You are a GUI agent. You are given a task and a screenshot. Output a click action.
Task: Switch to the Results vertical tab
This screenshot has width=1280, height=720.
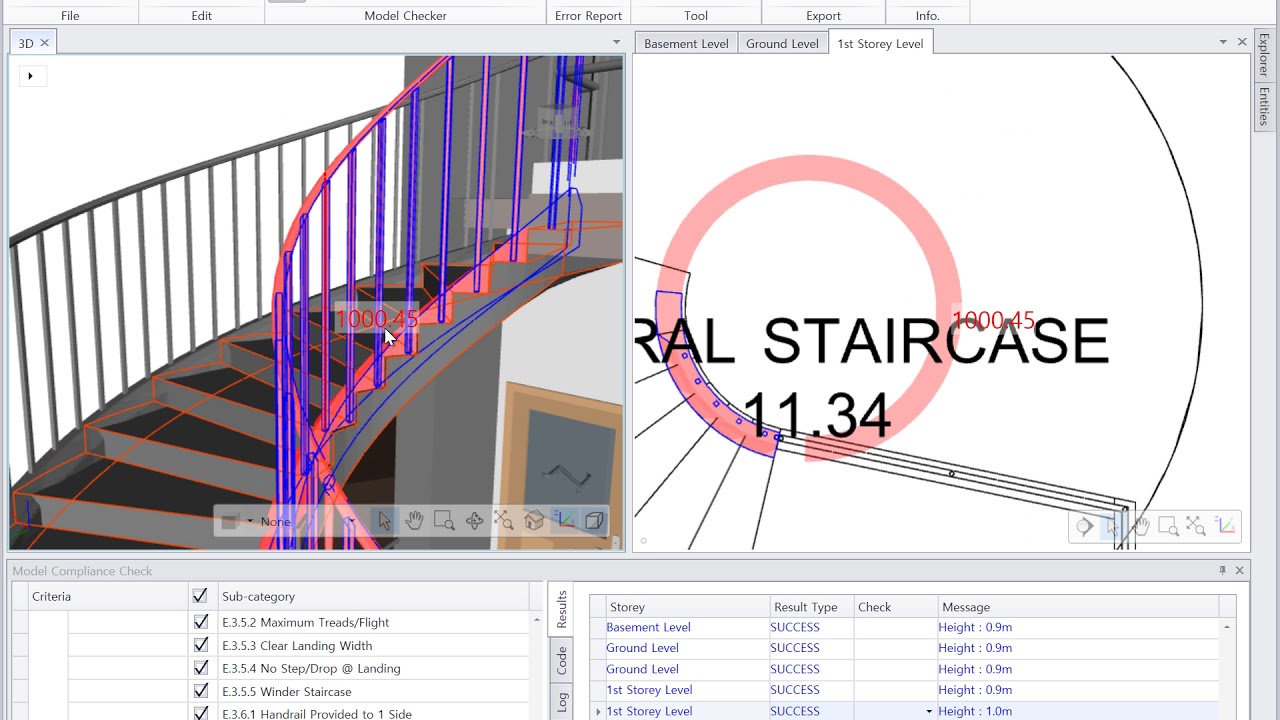pos(562,609)
